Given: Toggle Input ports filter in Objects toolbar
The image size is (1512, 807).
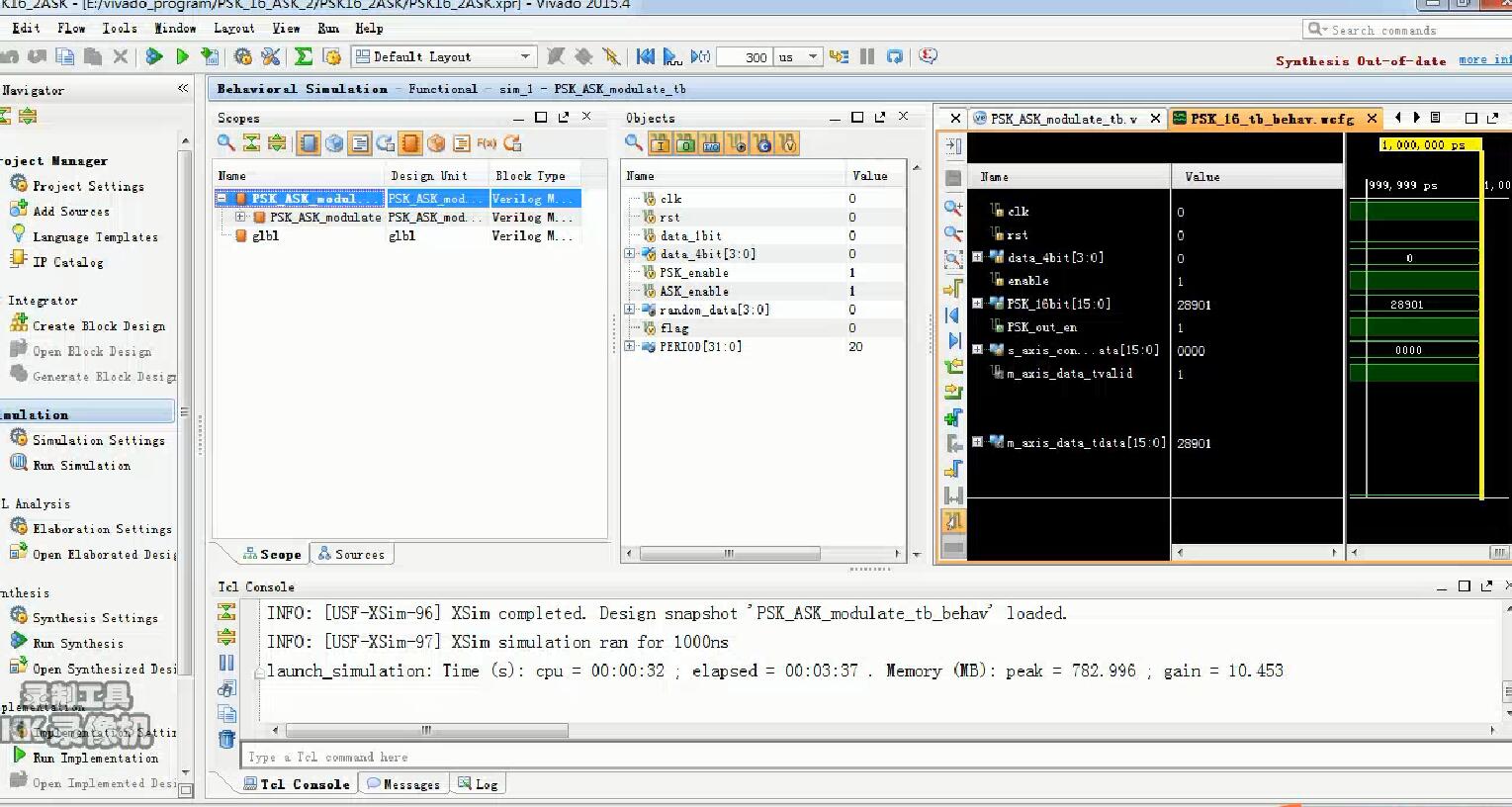Looking at the screenshot, I should pyautogui.click(x=660, y=143).
